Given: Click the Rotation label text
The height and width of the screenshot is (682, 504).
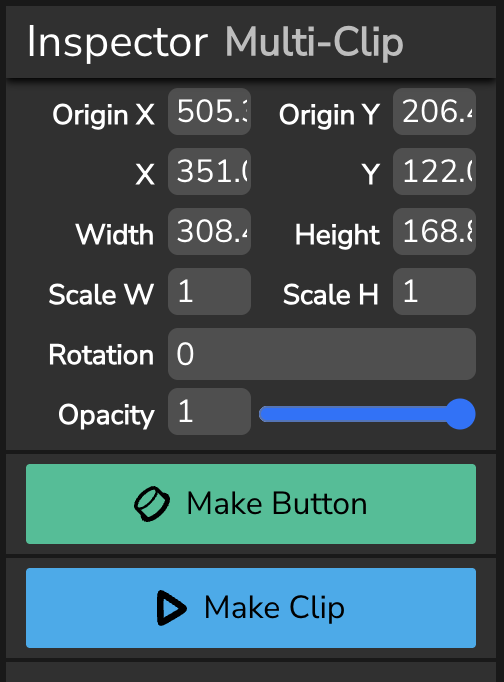Looking at the screenshot, I should point(101,354).
